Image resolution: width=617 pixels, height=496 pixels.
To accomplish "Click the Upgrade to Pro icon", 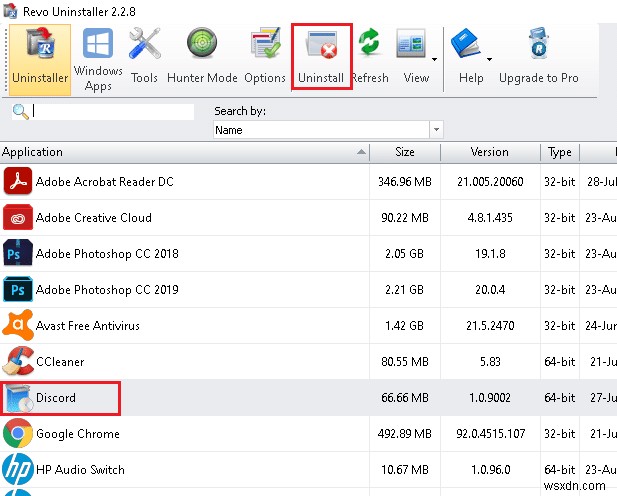I will [x=539, y=43].
